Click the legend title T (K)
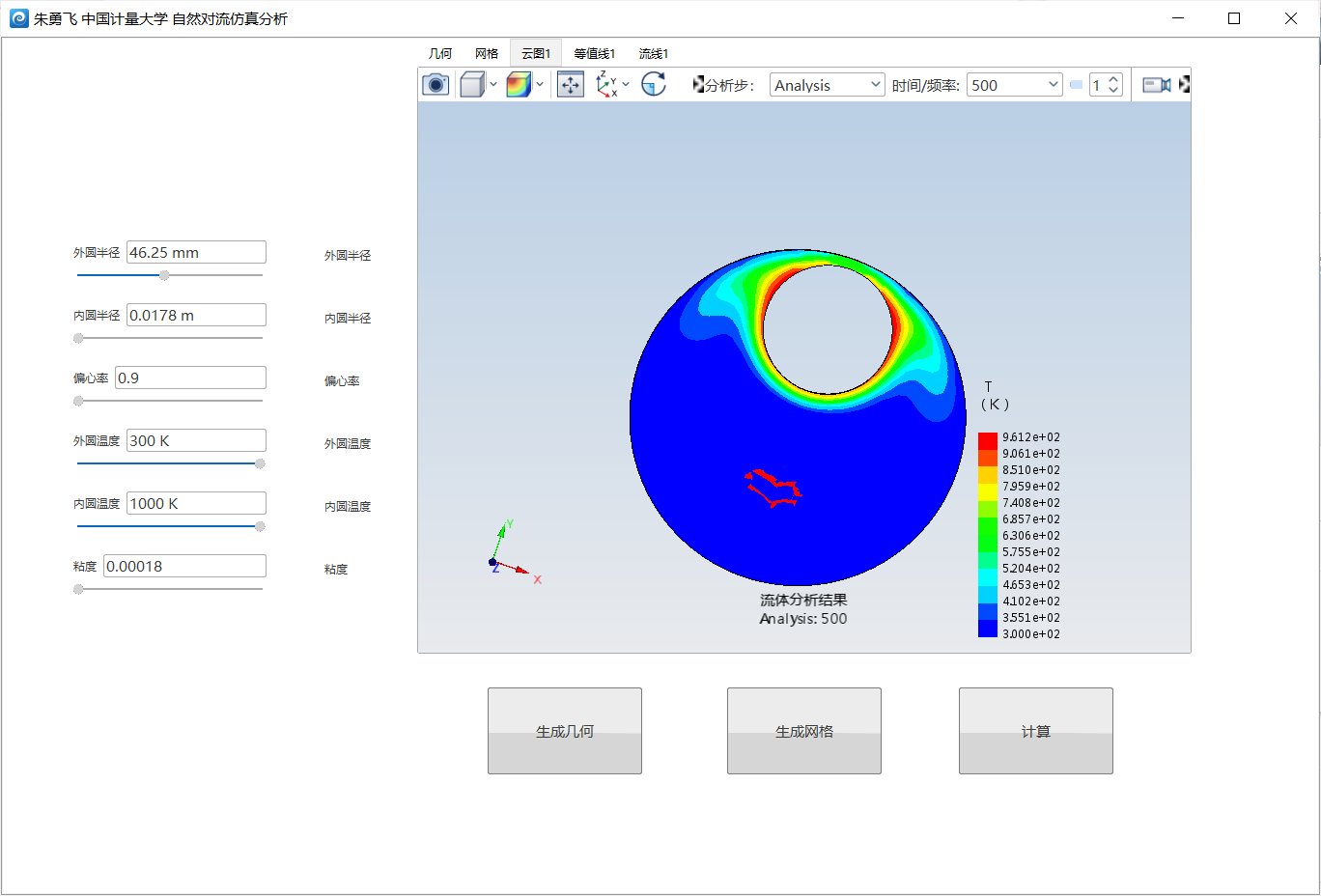Image resolution: width=1321 pixels, height=896 pixels. point(994,396)
